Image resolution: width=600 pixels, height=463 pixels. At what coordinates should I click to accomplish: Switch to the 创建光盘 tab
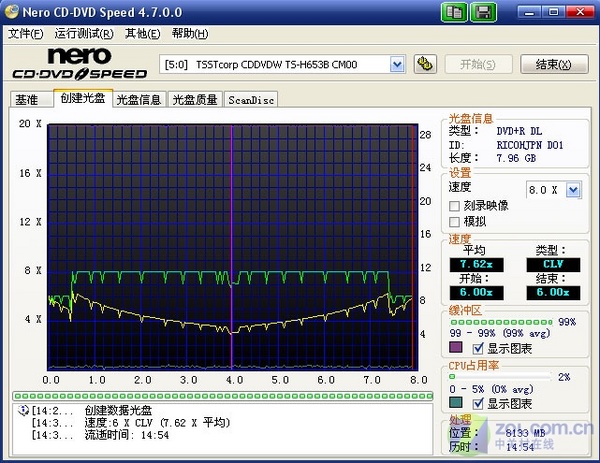tap(83, 98)
